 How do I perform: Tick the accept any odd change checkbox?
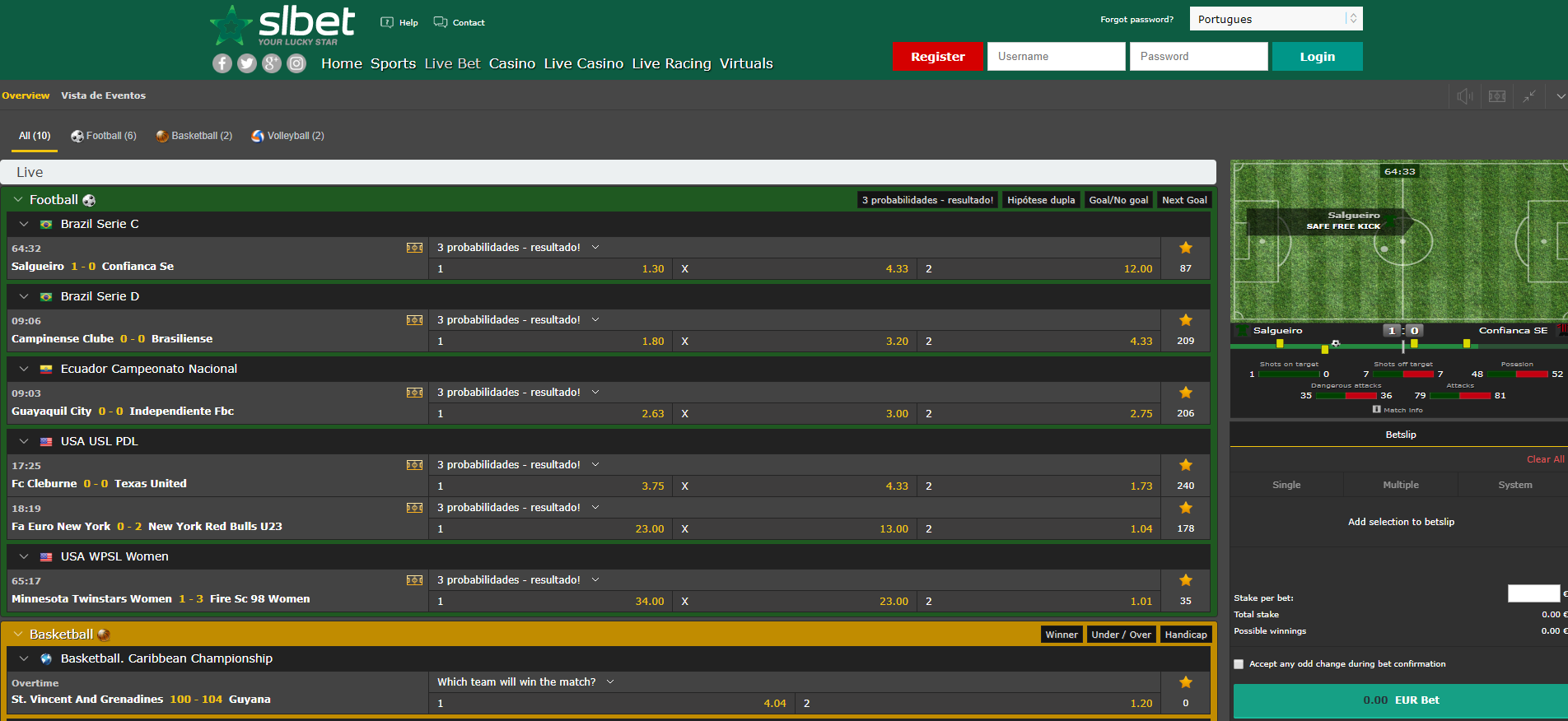tap(1239, 664)
